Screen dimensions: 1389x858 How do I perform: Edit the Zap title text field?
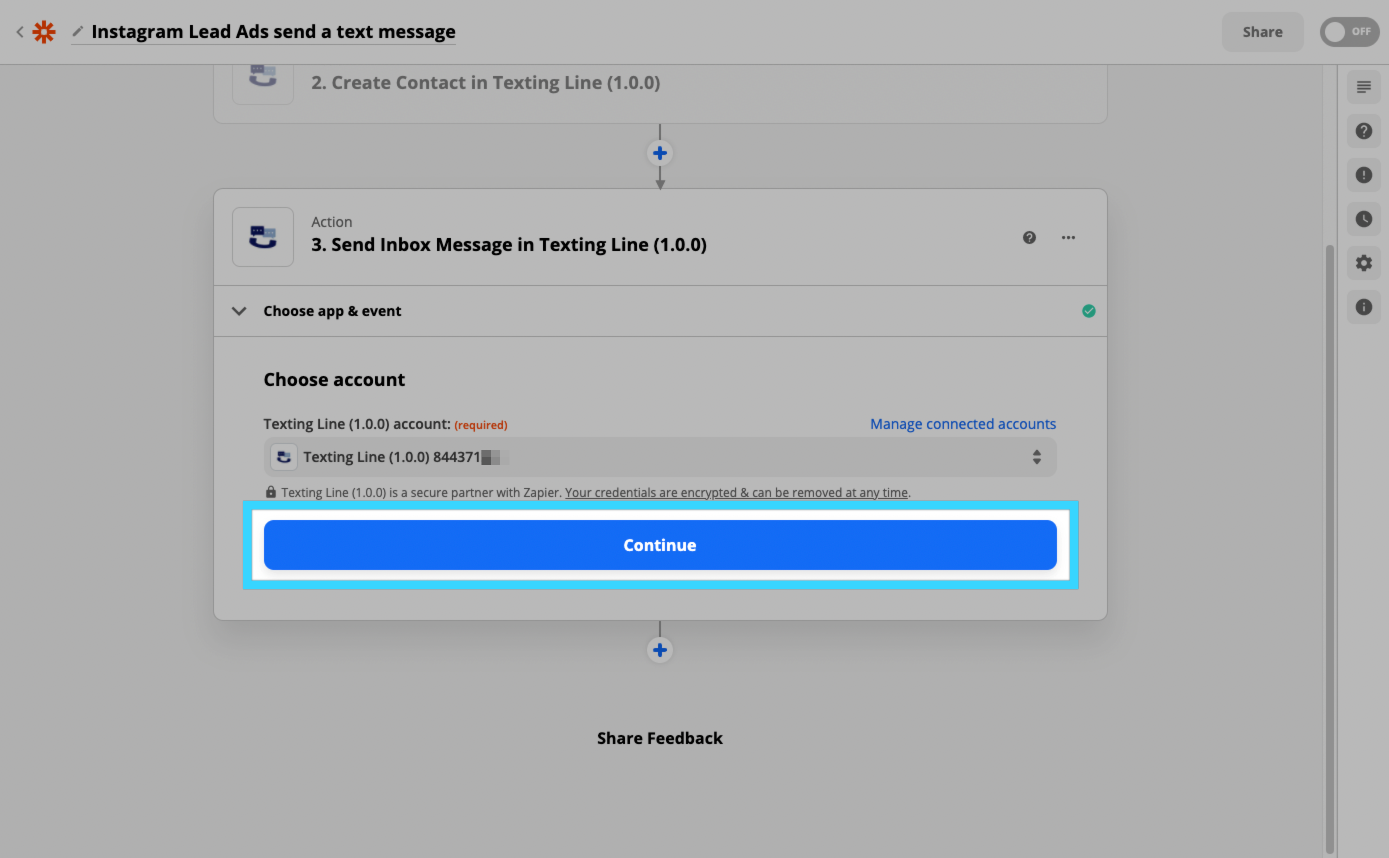[273, 32]
